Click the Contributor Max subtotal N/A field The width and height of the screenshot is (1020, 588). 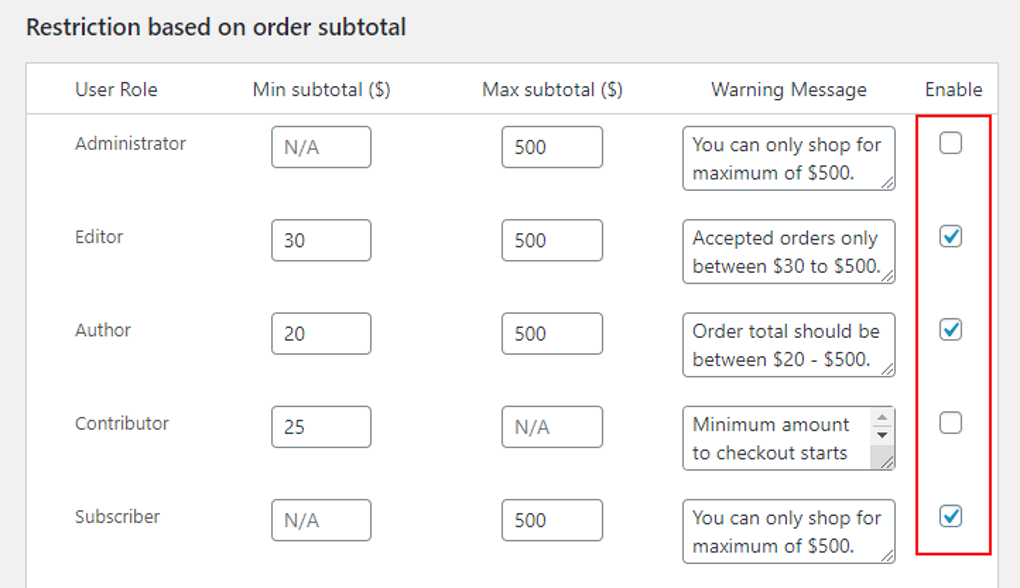(551, 427)
